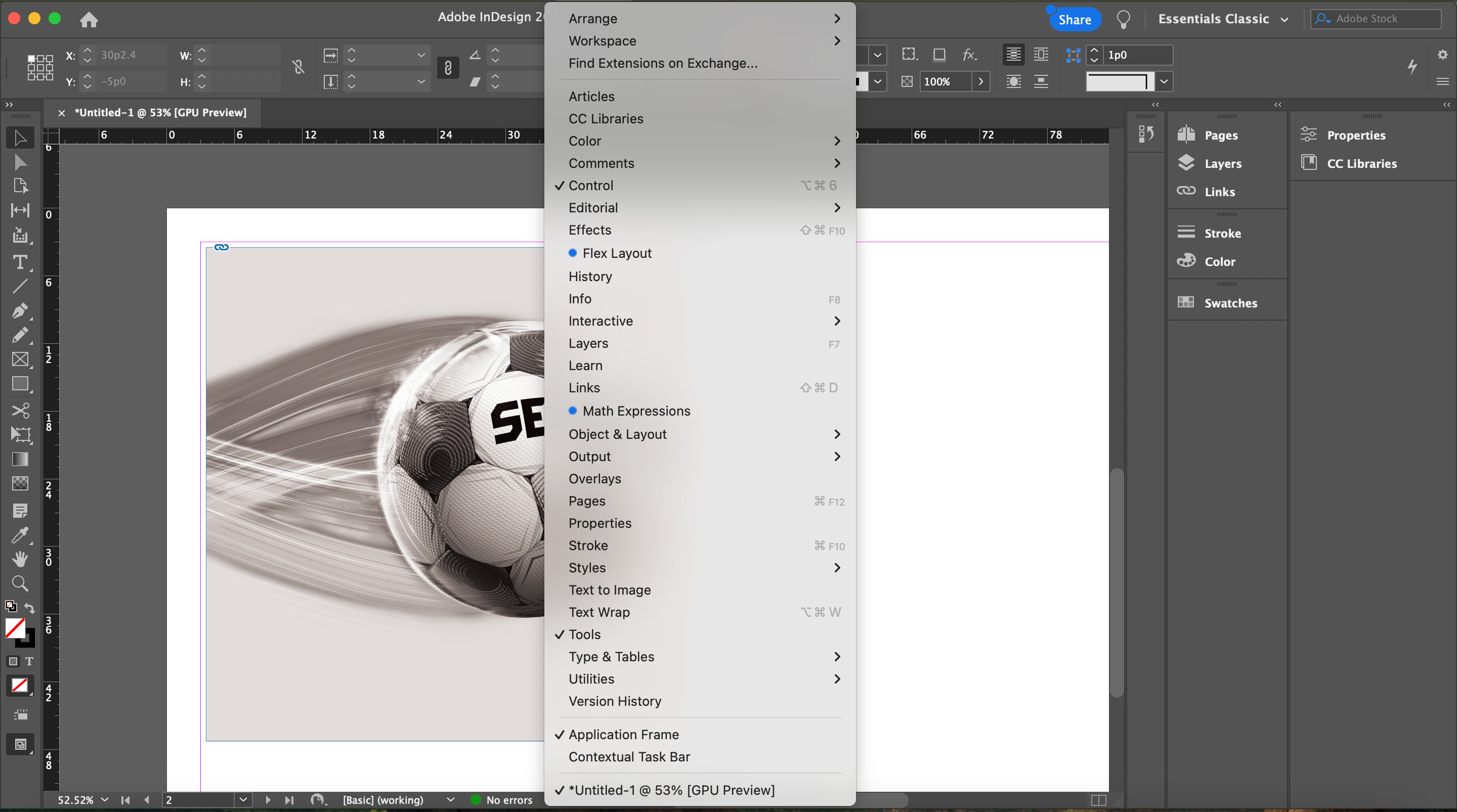Select the Hand tool
The width and height of the screenshot is (1457, 812).
tap(20, 559)
